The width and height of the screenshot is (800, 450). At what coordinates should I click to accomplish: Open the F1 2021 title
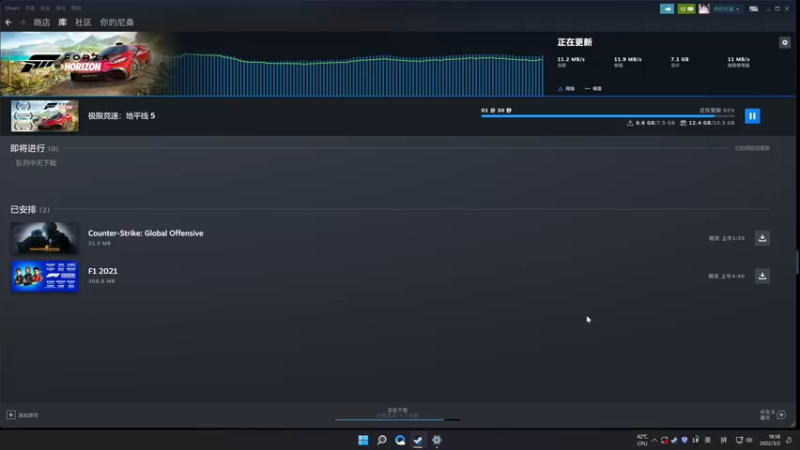point(103,271)
